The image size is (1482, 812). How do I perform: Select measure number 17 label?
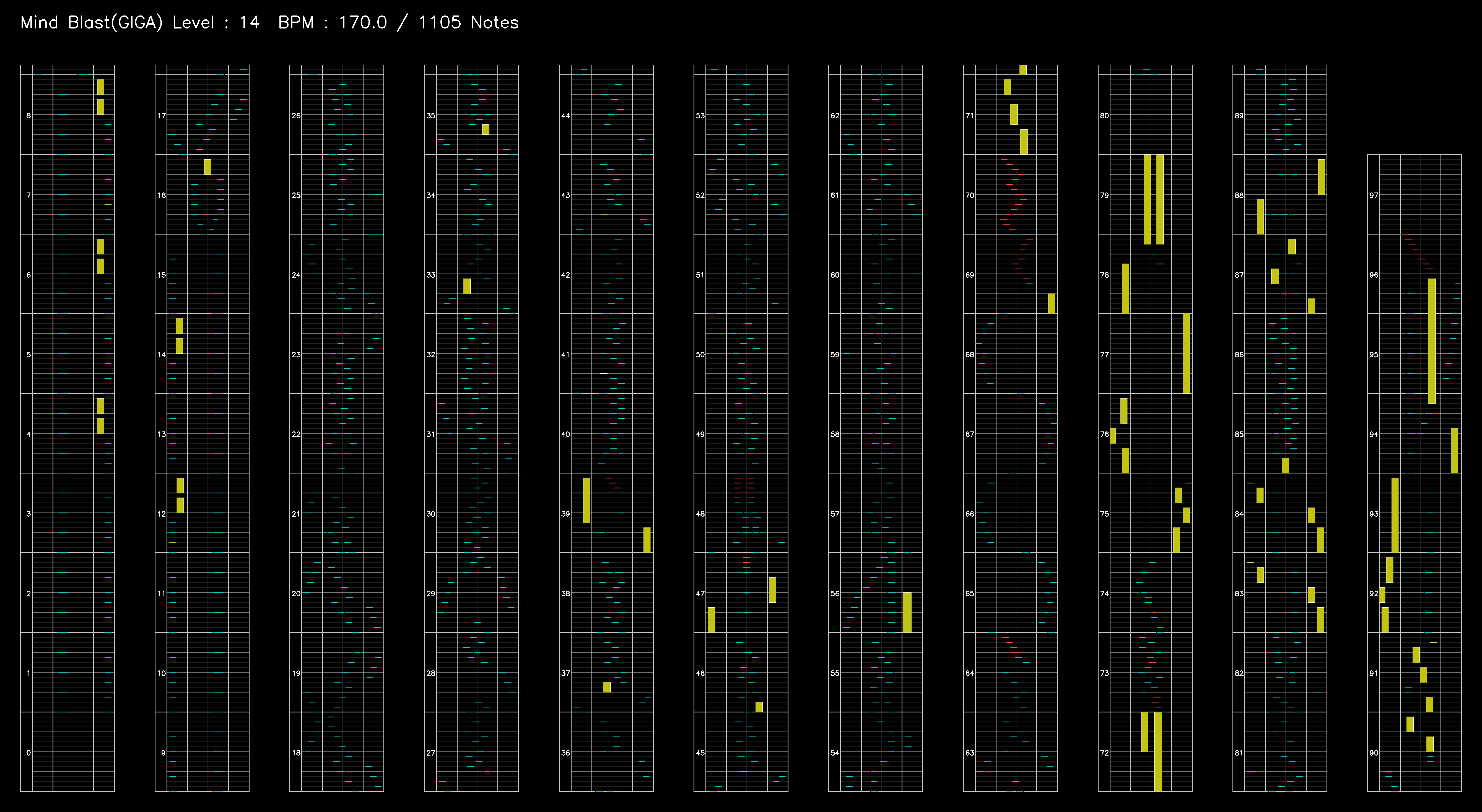(x=162, y=116)
